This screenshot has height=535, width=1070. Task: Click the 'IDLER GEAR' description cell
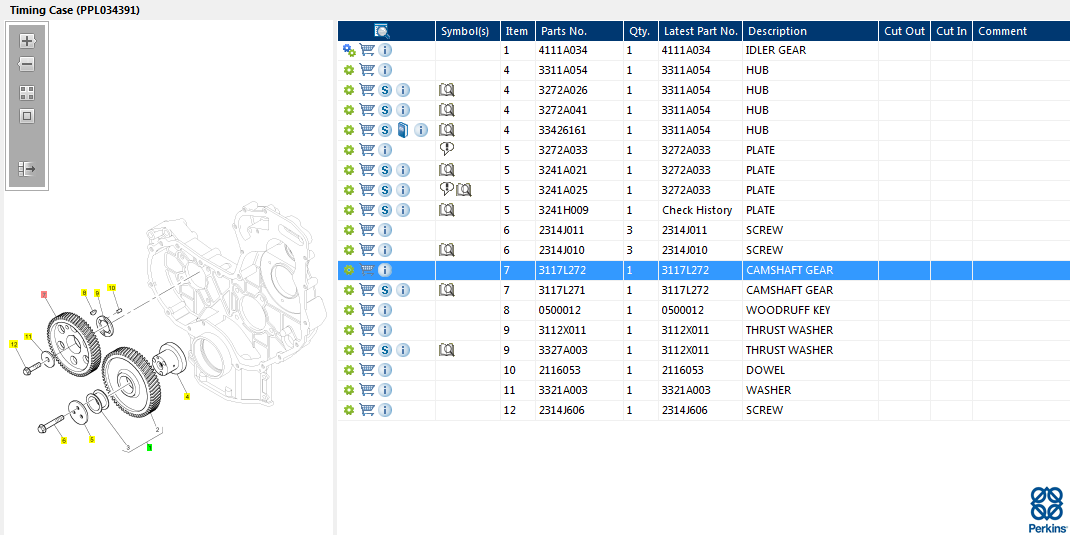coord(776,50)
